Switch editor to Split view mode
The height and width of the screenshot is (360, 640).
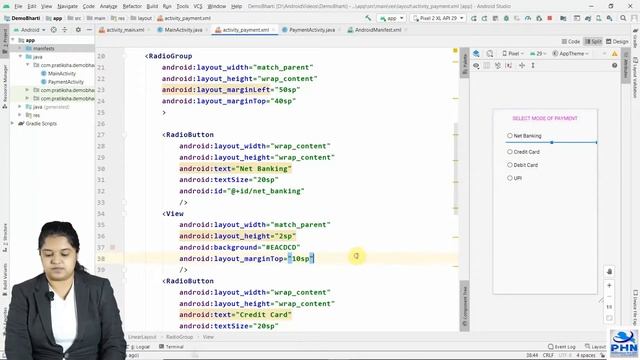[593, 42]
